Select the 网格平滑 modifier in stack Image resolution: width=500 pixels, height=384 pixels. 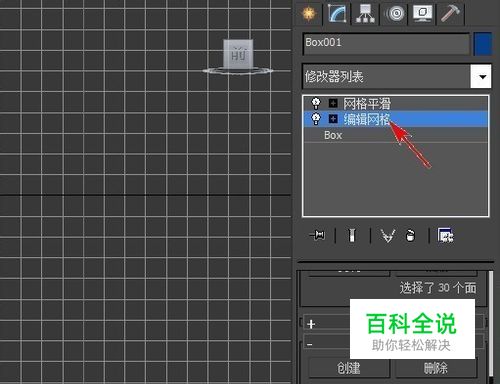point(367,104)
